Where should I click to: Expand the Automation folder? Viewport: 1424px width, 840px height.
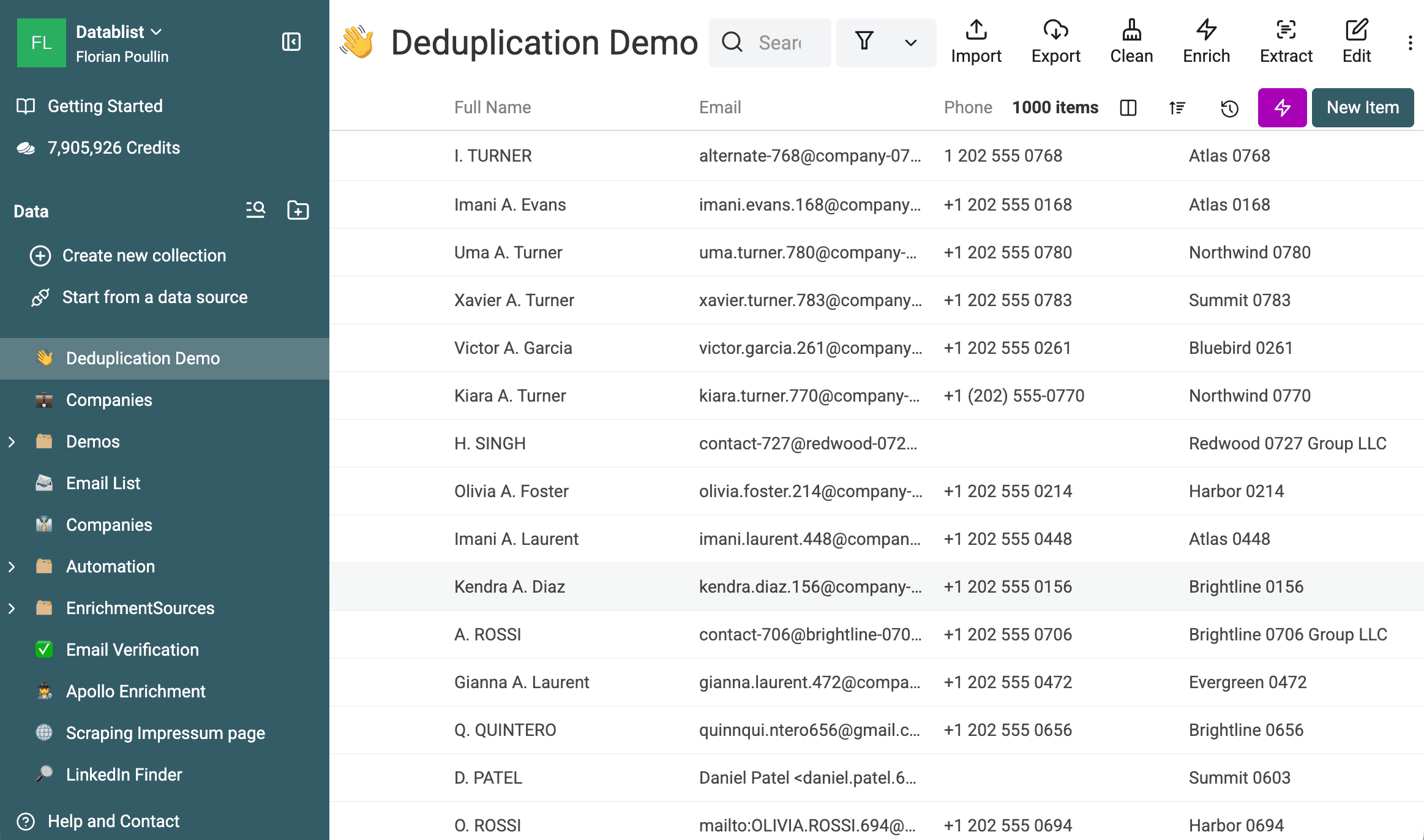coord(12,566)
